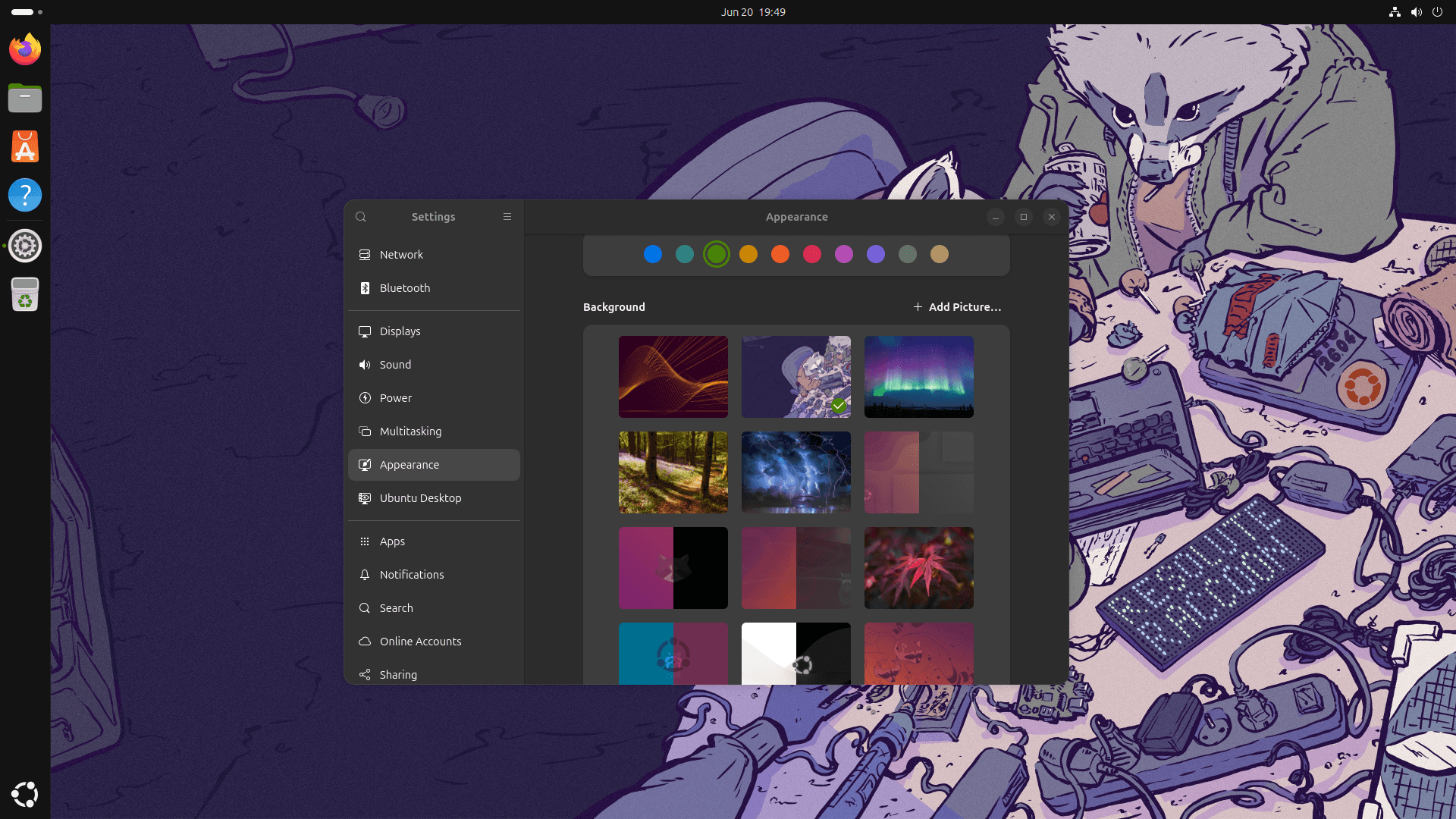Select the pink and gray split wallpaper
The width and height of the screenshot is (1456, 819).
[919, 472]
